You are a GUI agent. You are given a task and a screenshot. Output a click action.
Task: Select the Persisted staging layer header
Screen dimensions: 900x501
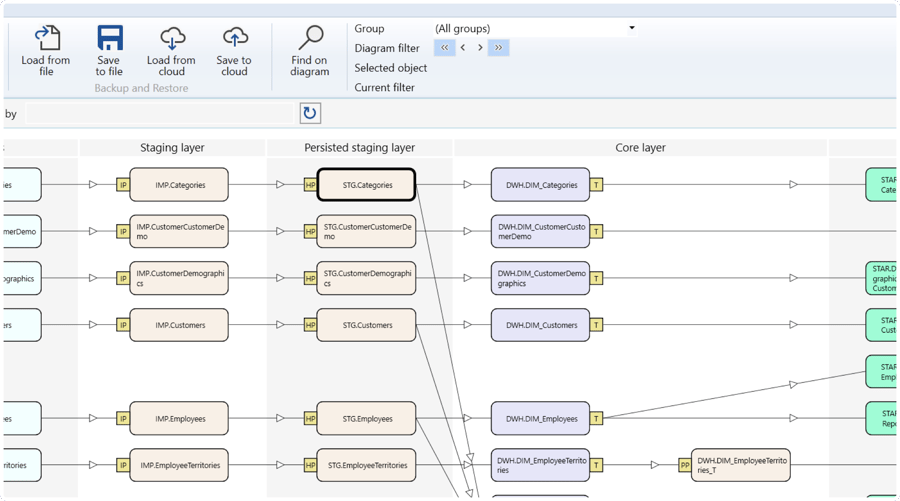[359, 147]
